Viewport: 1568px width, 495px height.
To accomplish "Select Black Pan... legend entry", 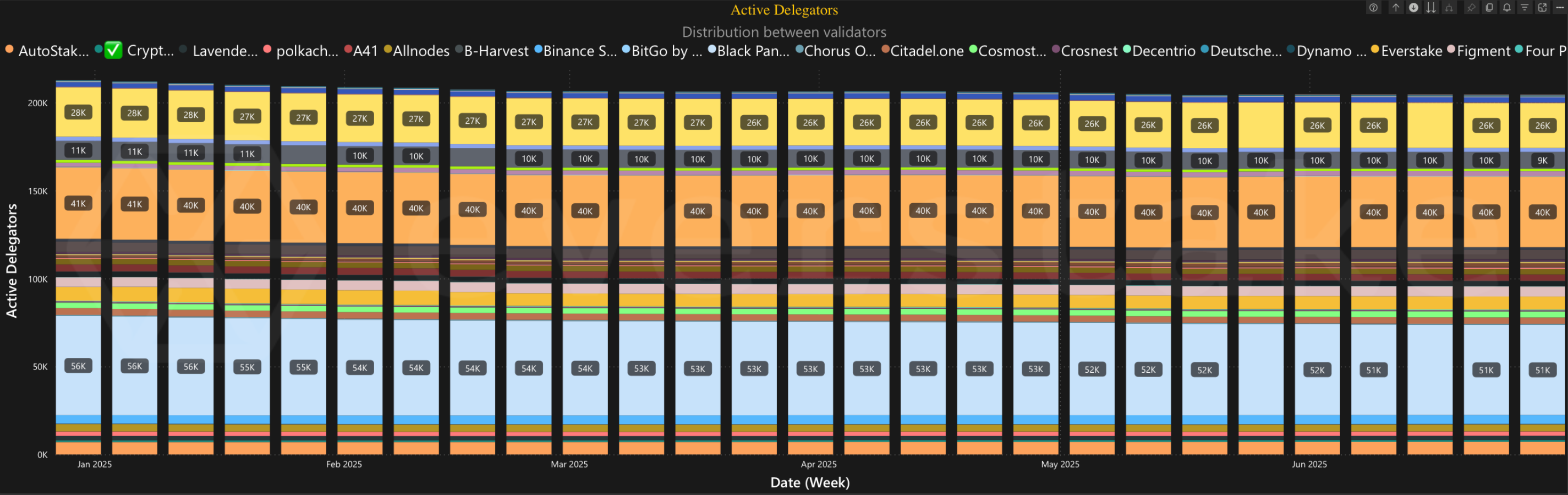I will click(748, 51).
